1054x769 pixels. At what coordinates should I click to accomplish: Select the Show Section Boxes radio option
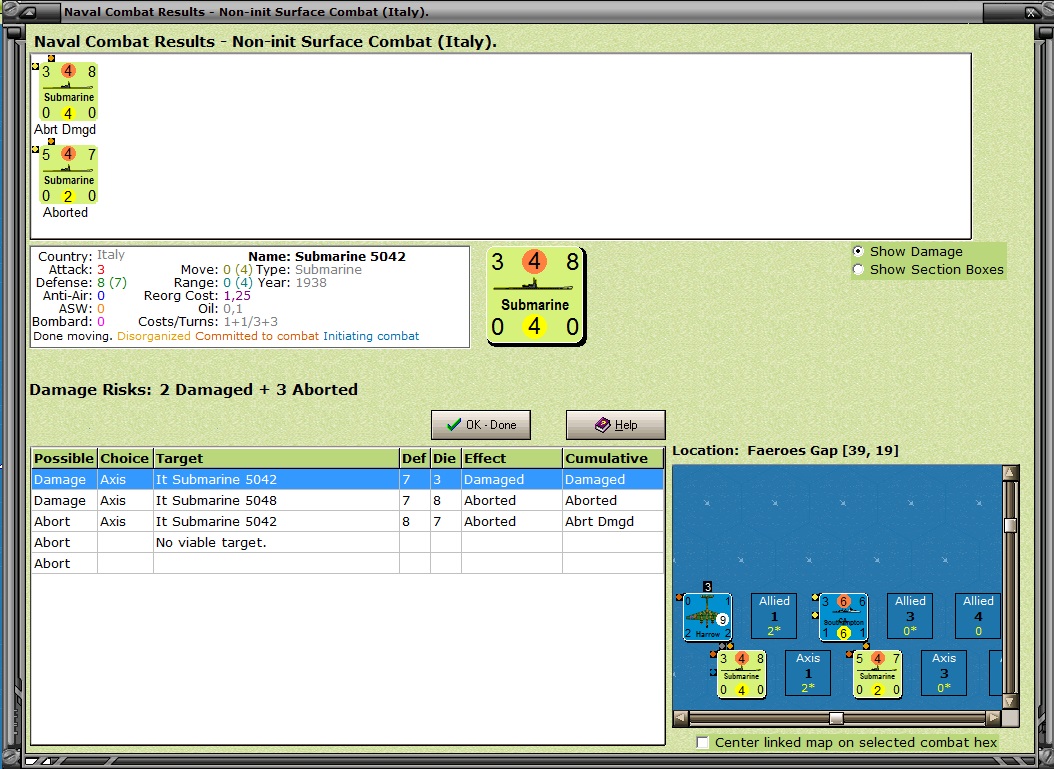tap(858, 270)
